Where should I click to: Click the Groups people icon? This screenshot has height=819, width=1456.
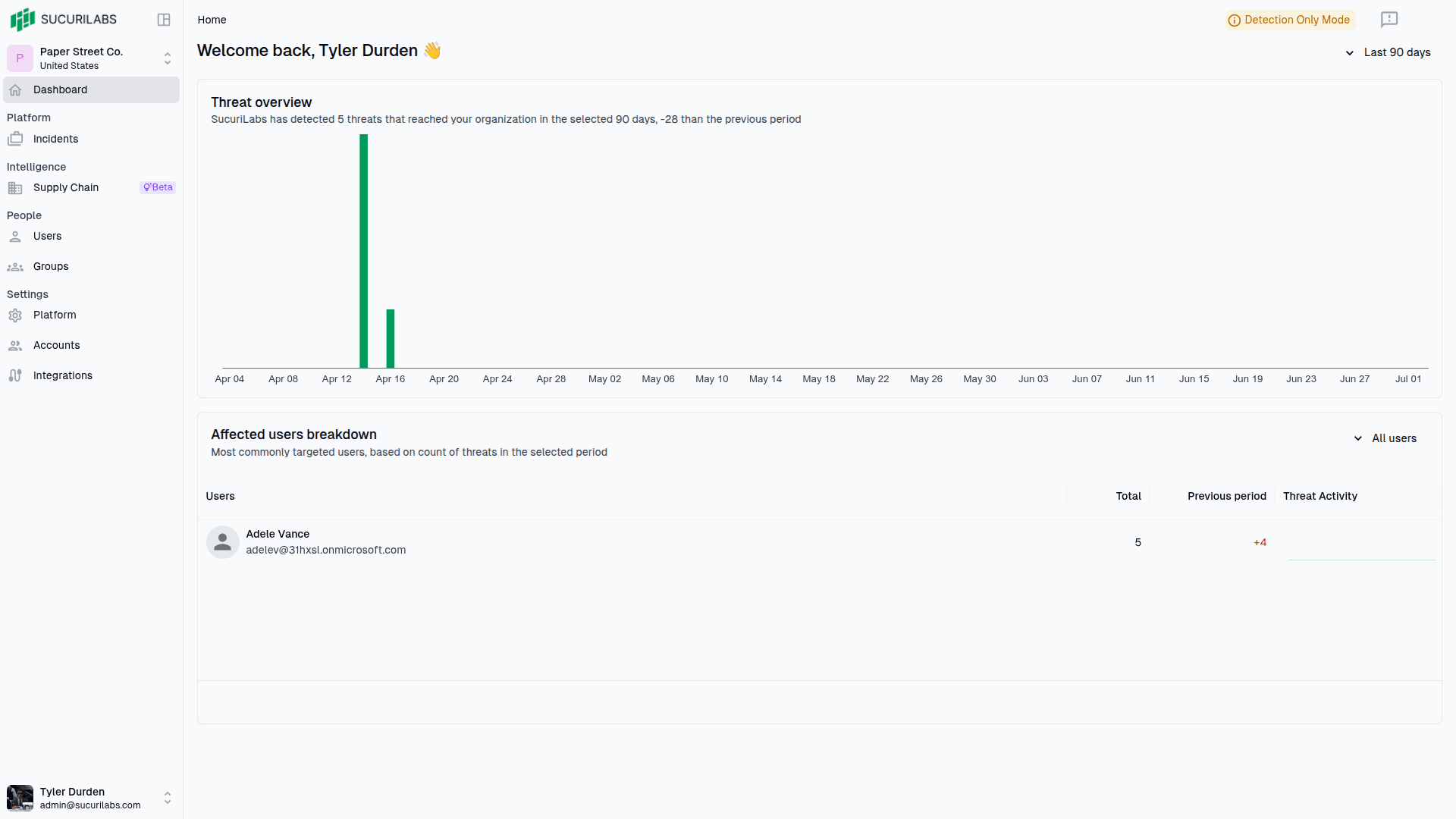(x=15, y=267)
